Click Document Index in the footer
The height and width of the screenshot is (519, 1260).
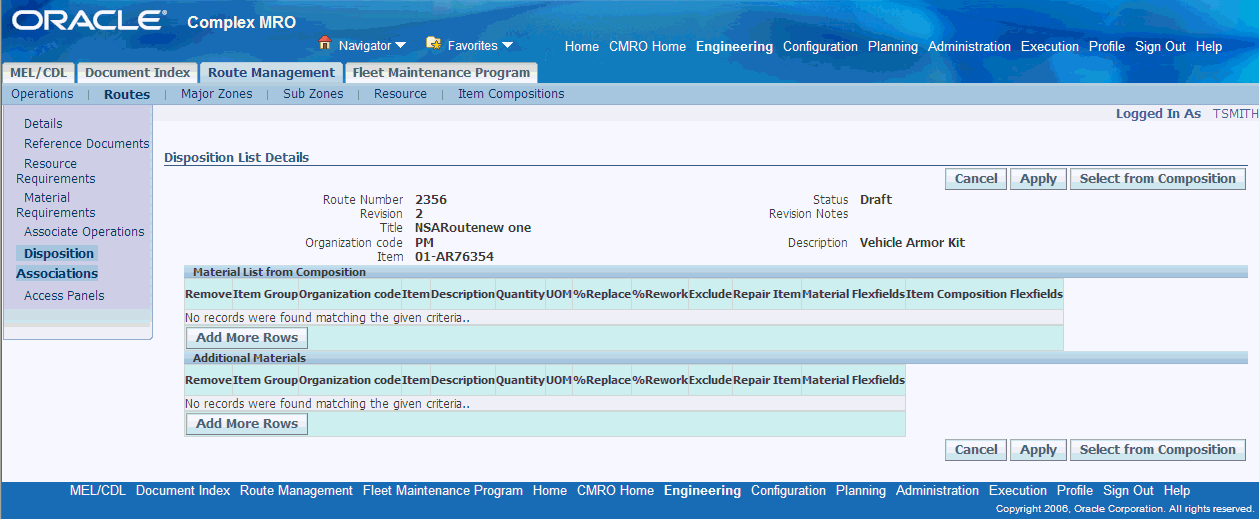pos(183,491)
